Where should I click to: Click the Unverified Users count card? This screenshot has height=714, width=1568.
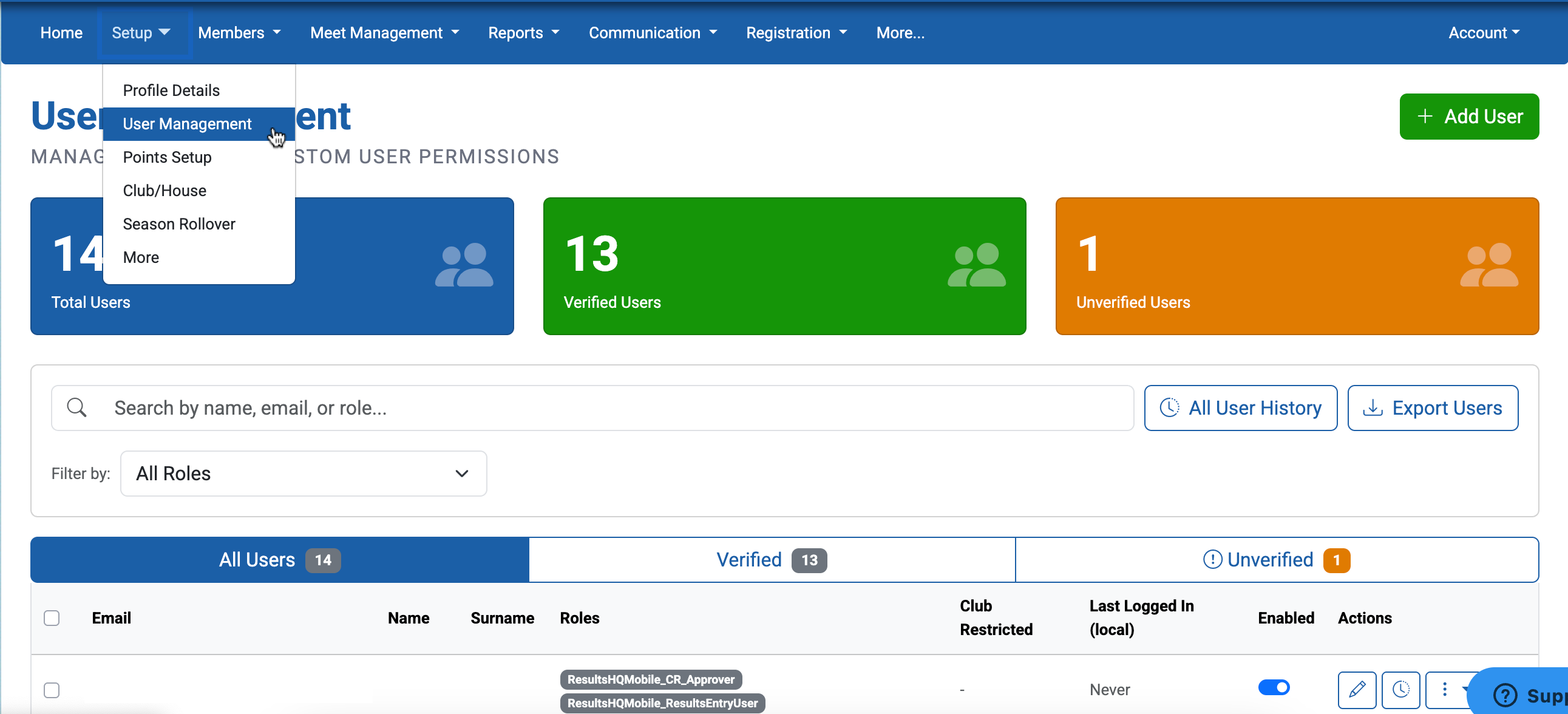pyautogui.click(x=1297, y=265)
